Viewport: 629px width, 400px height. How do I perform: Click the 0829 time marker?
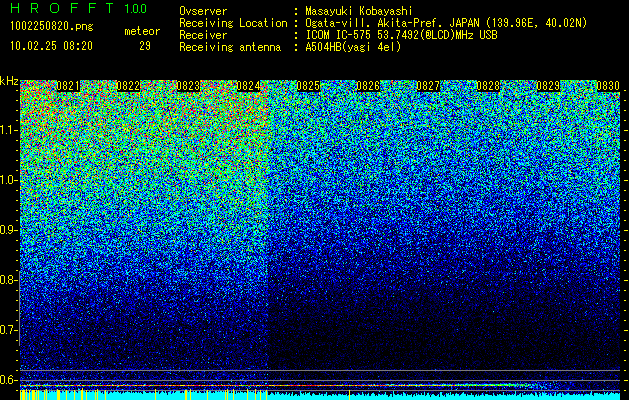pyautogui.click(x=548, y=86)
